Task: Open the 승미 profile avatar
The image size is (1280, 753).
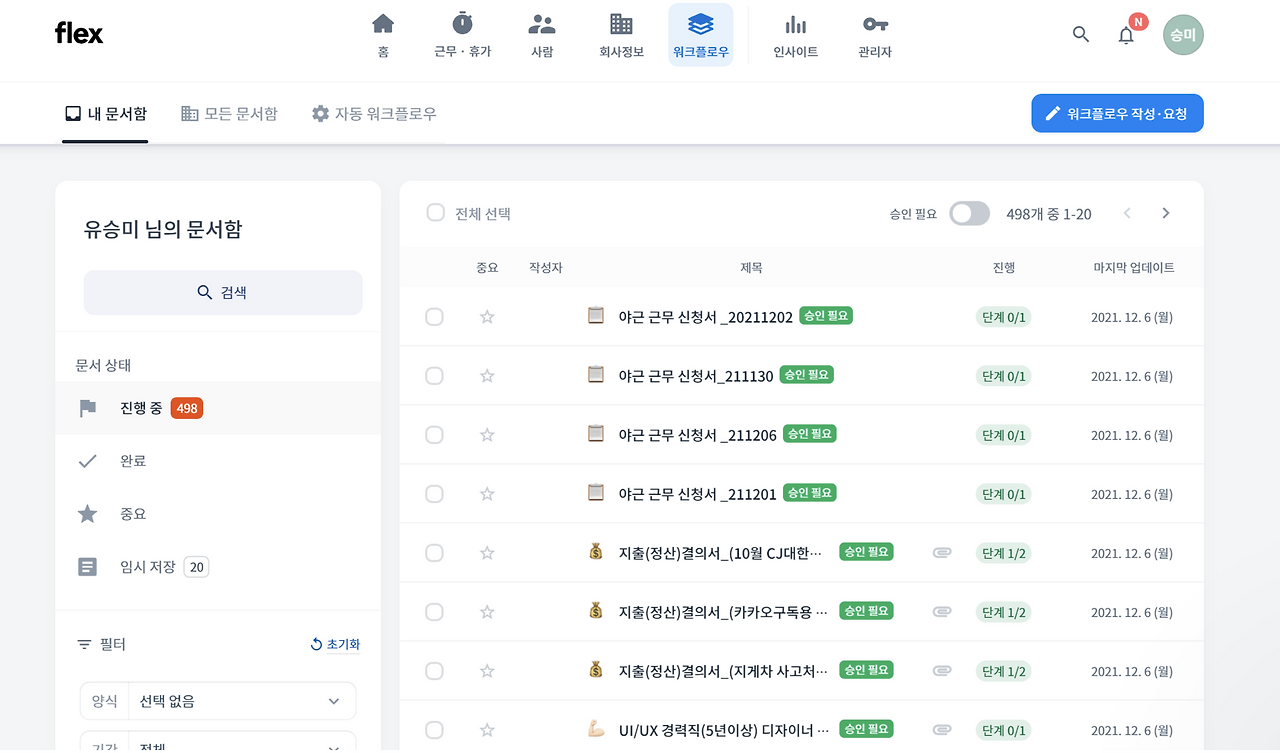Action: [1184, 34]
